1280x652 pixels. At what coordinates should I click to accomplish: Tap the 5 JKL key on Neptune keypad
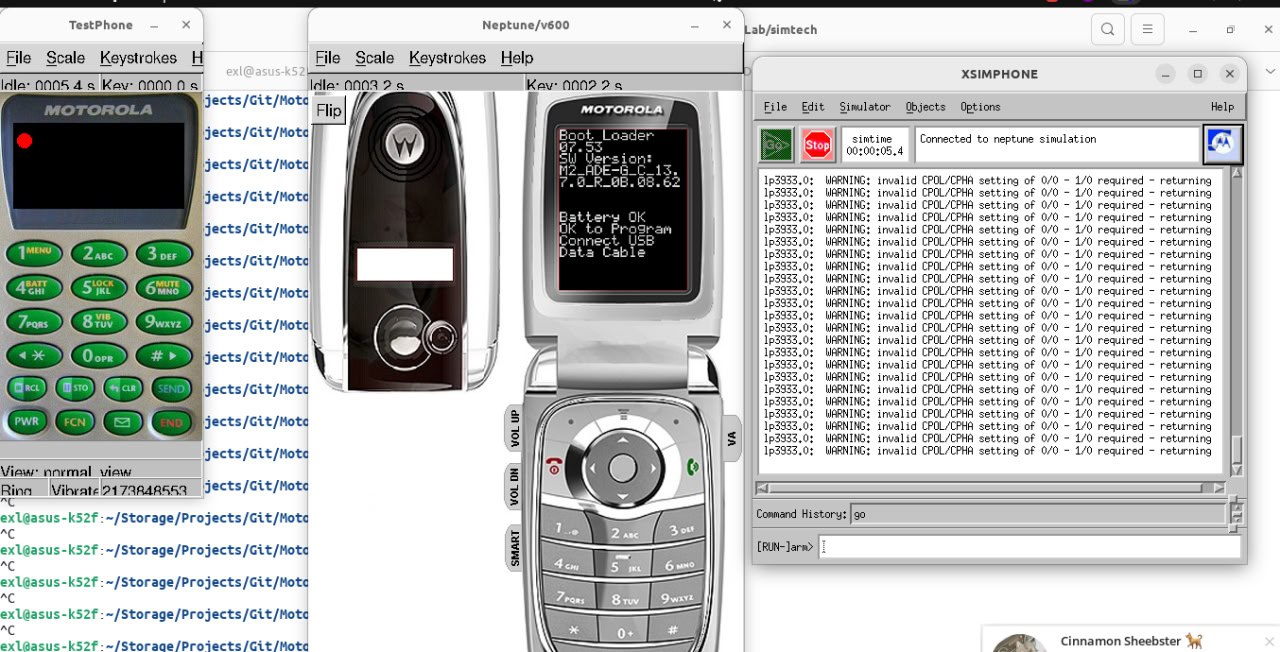(x=623, y=567)
